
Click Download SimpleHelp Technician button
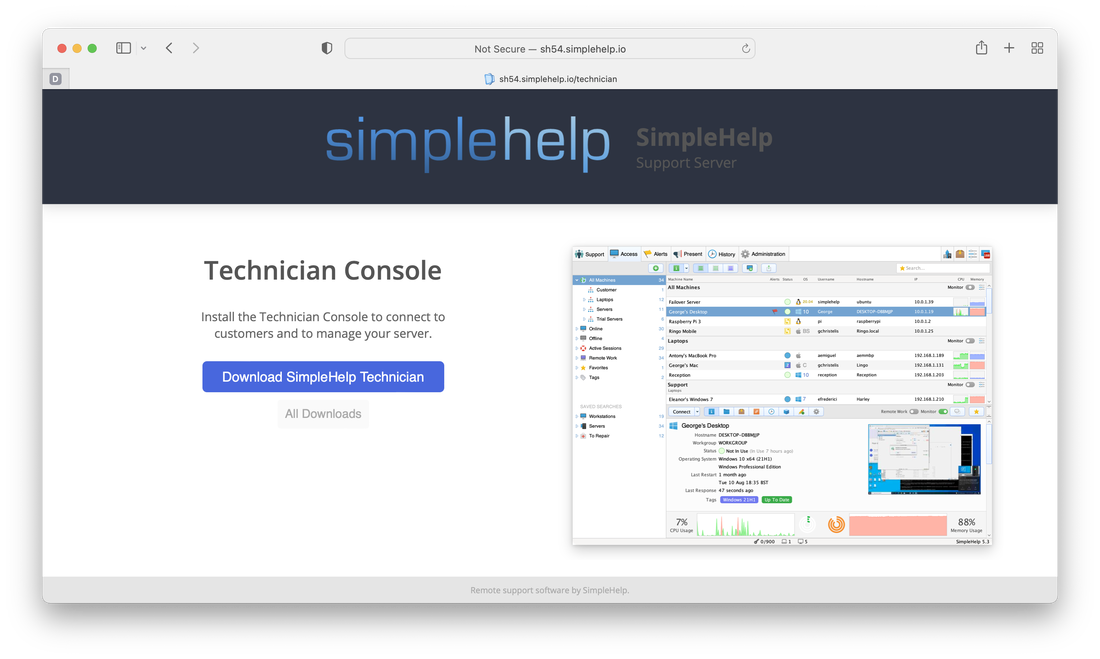[323, 377]
